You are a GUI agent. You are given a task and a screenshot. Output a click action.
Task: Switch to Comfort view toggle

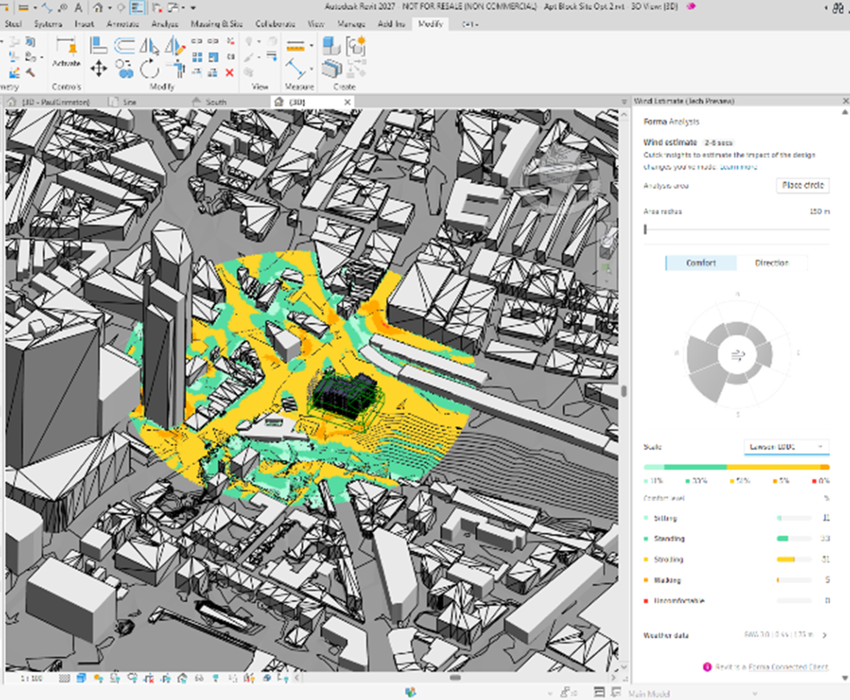(700, 263)
